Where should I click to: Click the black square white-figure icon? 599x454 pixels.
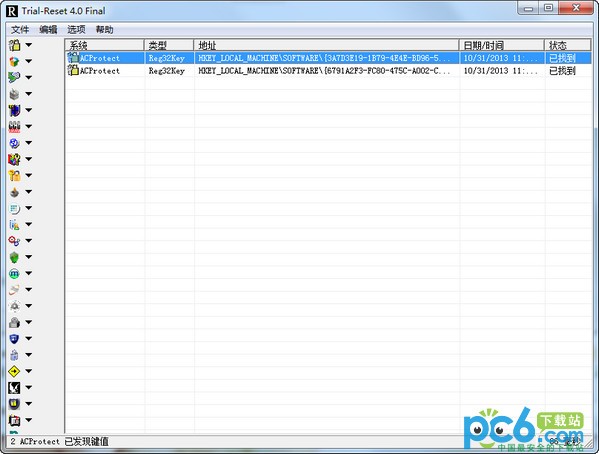click(x=15, y=388)
